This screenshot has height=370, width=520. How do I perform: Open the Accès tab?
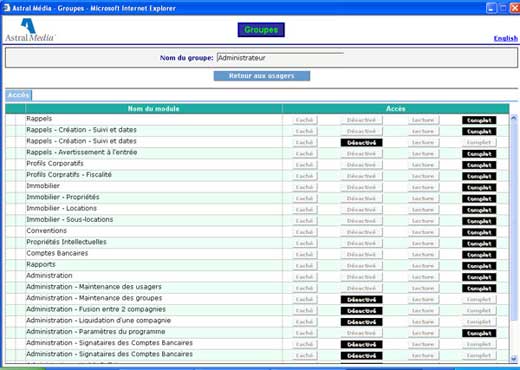(x=19, y=95)
